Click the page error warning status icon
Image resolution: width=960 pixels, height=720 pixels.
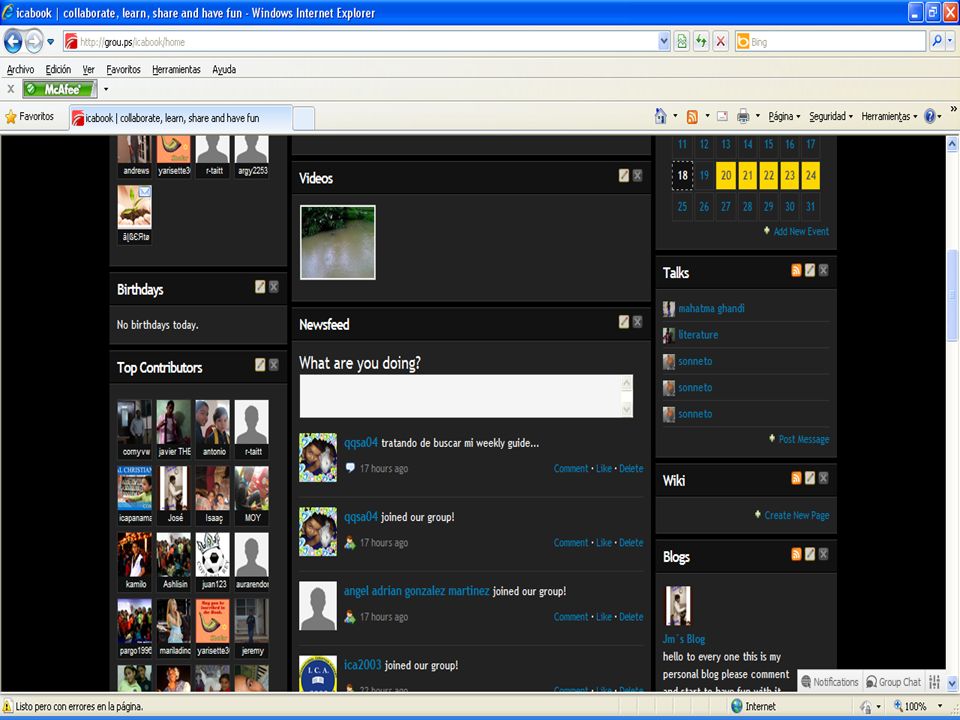coord(7,706)
